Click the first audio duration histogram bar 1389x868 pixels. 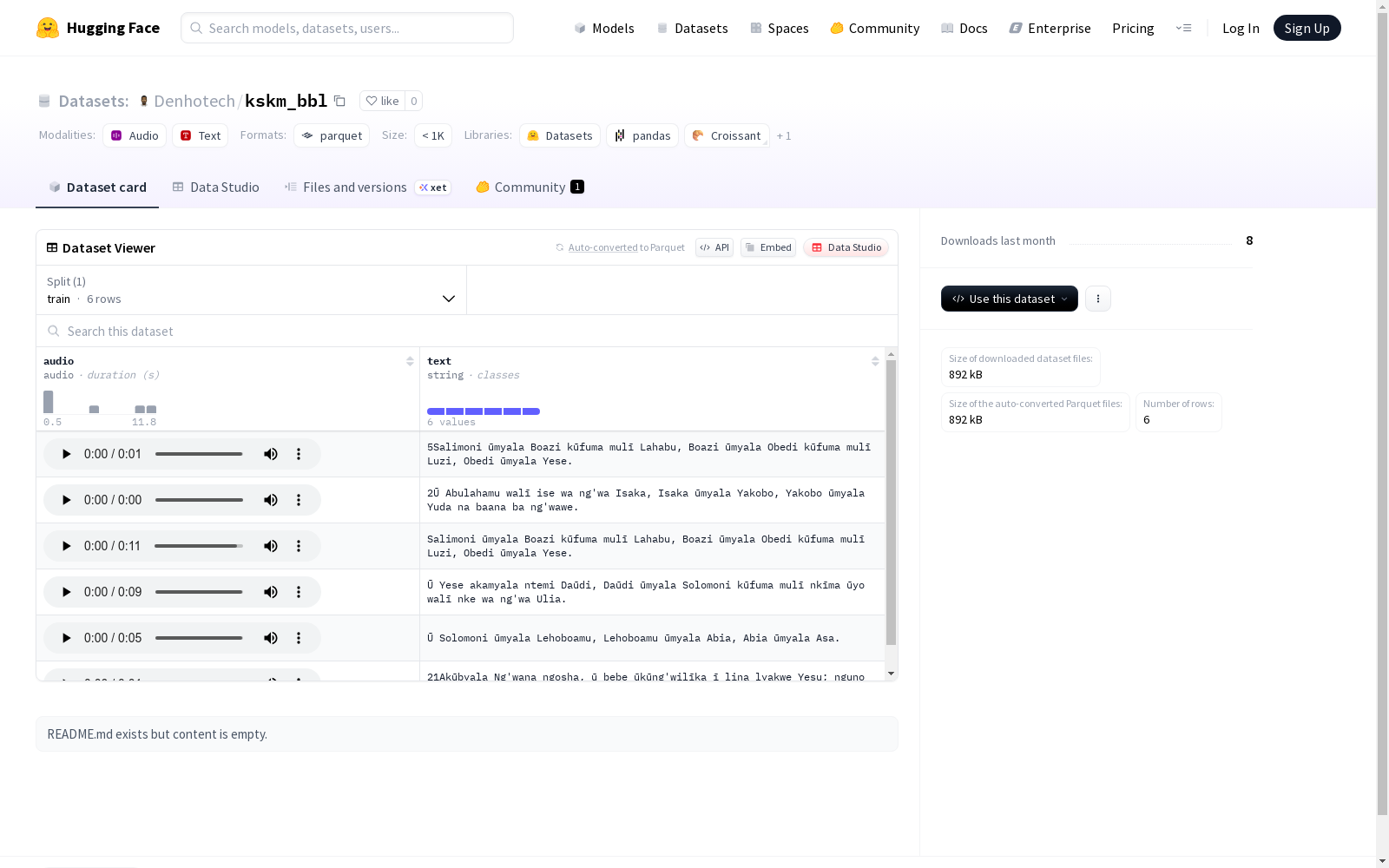[49, 402]
